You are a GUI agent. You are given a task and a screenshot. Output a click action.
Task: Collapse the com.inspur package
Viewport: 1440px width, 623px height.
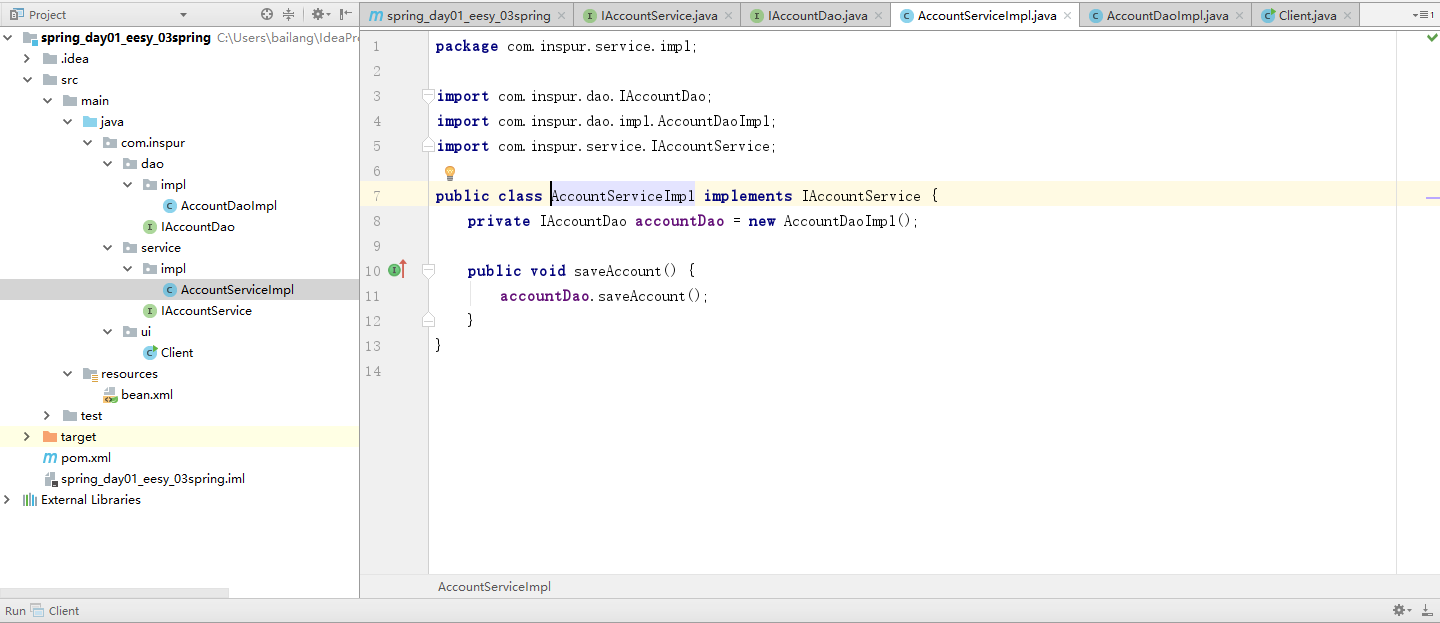87,143
